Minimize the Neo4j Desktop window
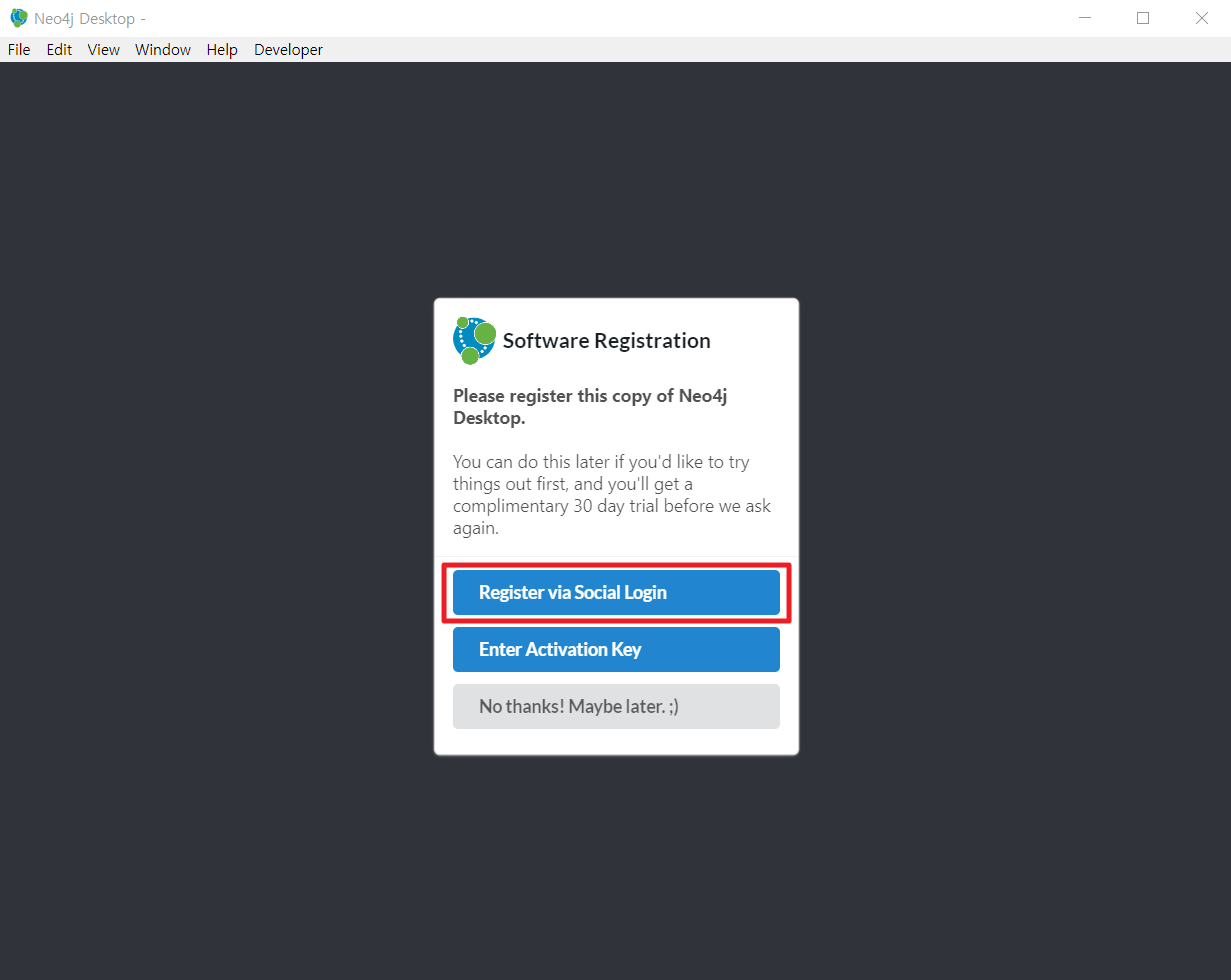The width and height of the screenshot is (1231, 980). click(1085, 18)
